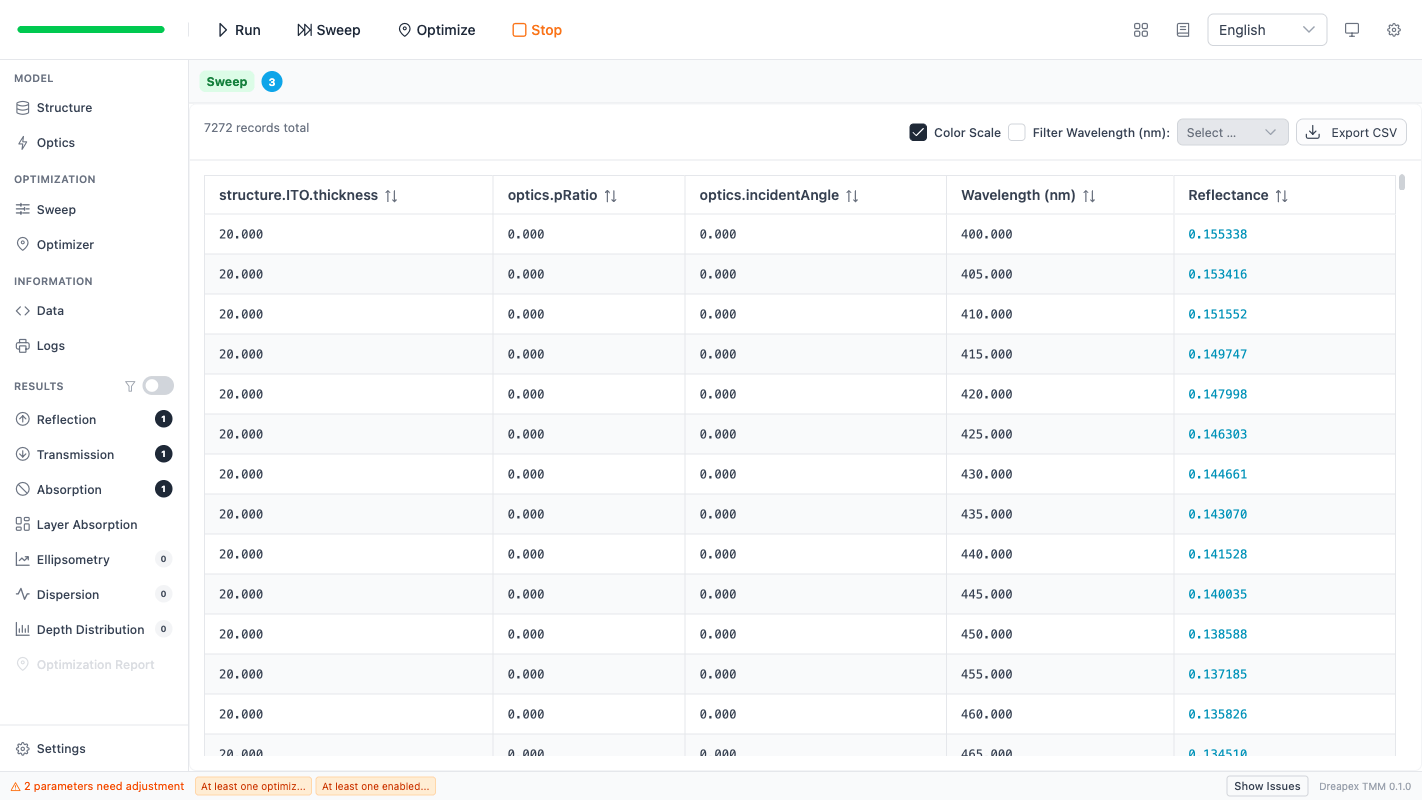Viewport: 1422px width, 800px height.
Task: Uncheck the Color Scale checkbox
Action: pos(918,132)
